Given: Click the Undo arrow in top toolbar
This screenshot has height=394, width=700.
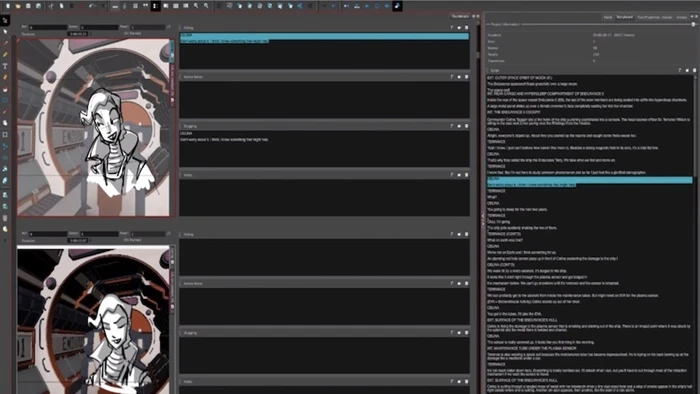Looking at the screenshot, I should point(92,6).
